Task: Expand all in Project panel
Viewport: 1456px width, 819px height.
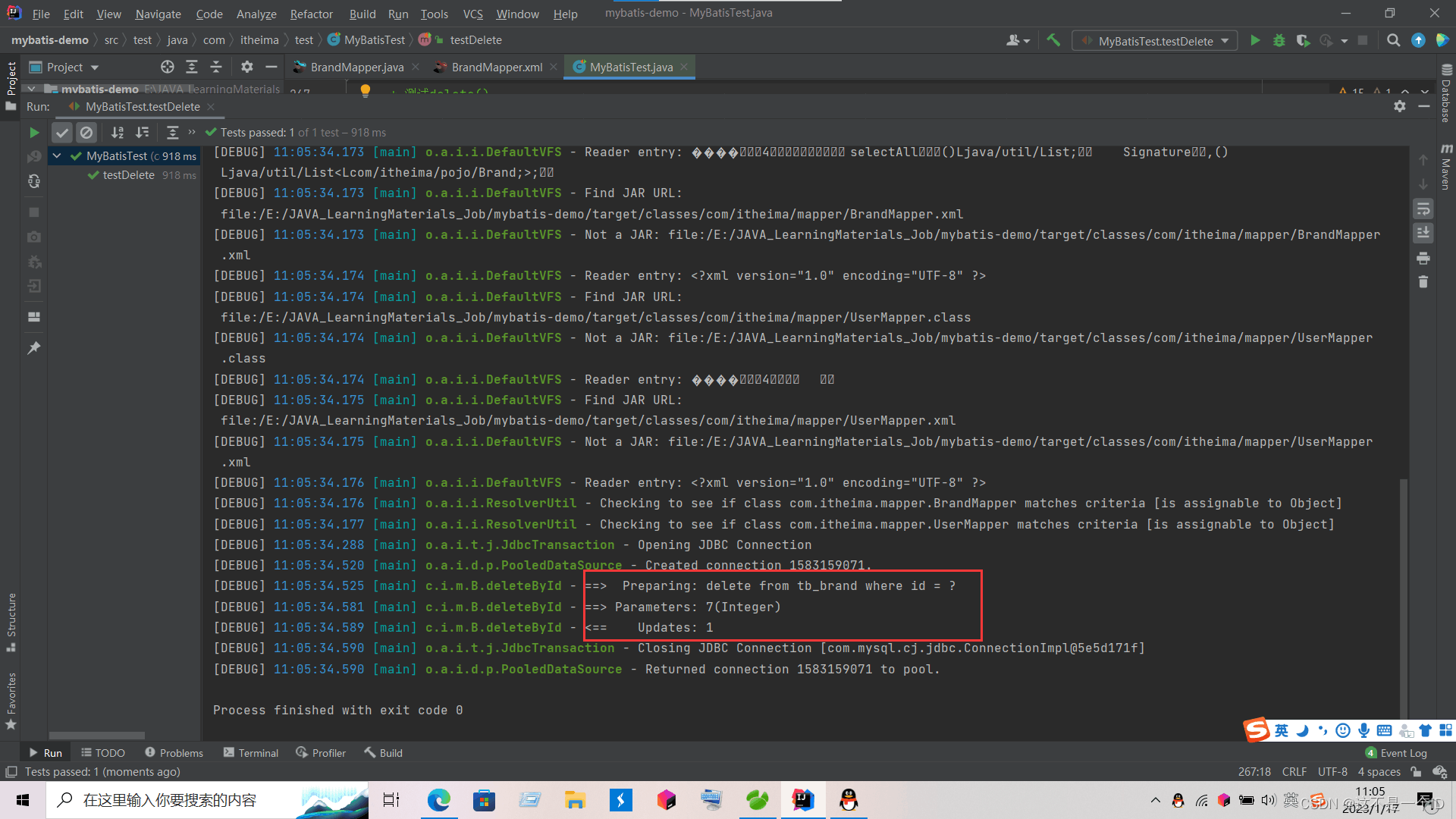Action: pyautogui.click(x=192, y=67)
